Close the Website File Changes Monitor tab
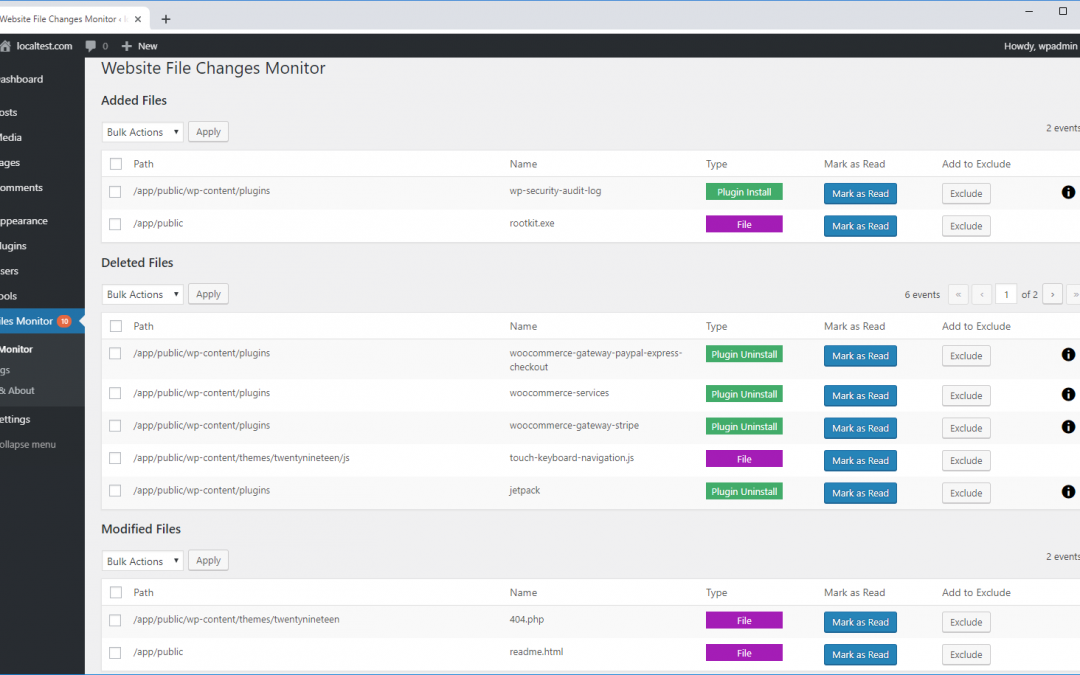This screenshot has width=1080, height=675. (138, 19)
